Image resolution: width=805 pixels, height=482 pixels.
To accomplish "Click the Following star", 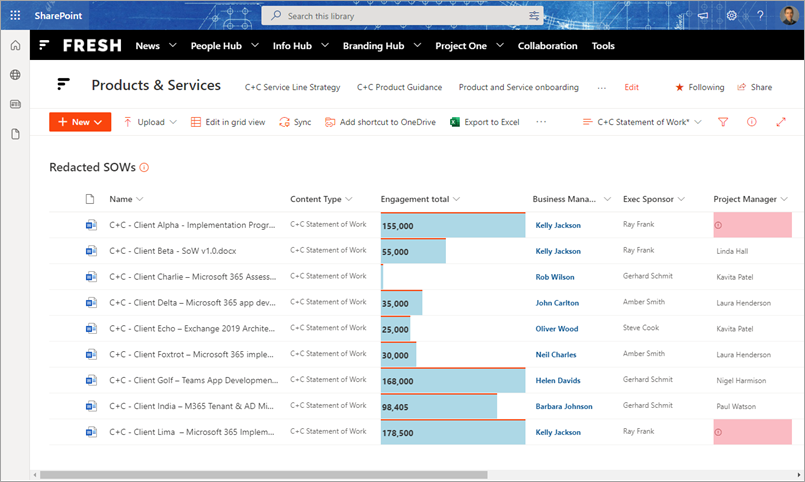I will 679,87.
